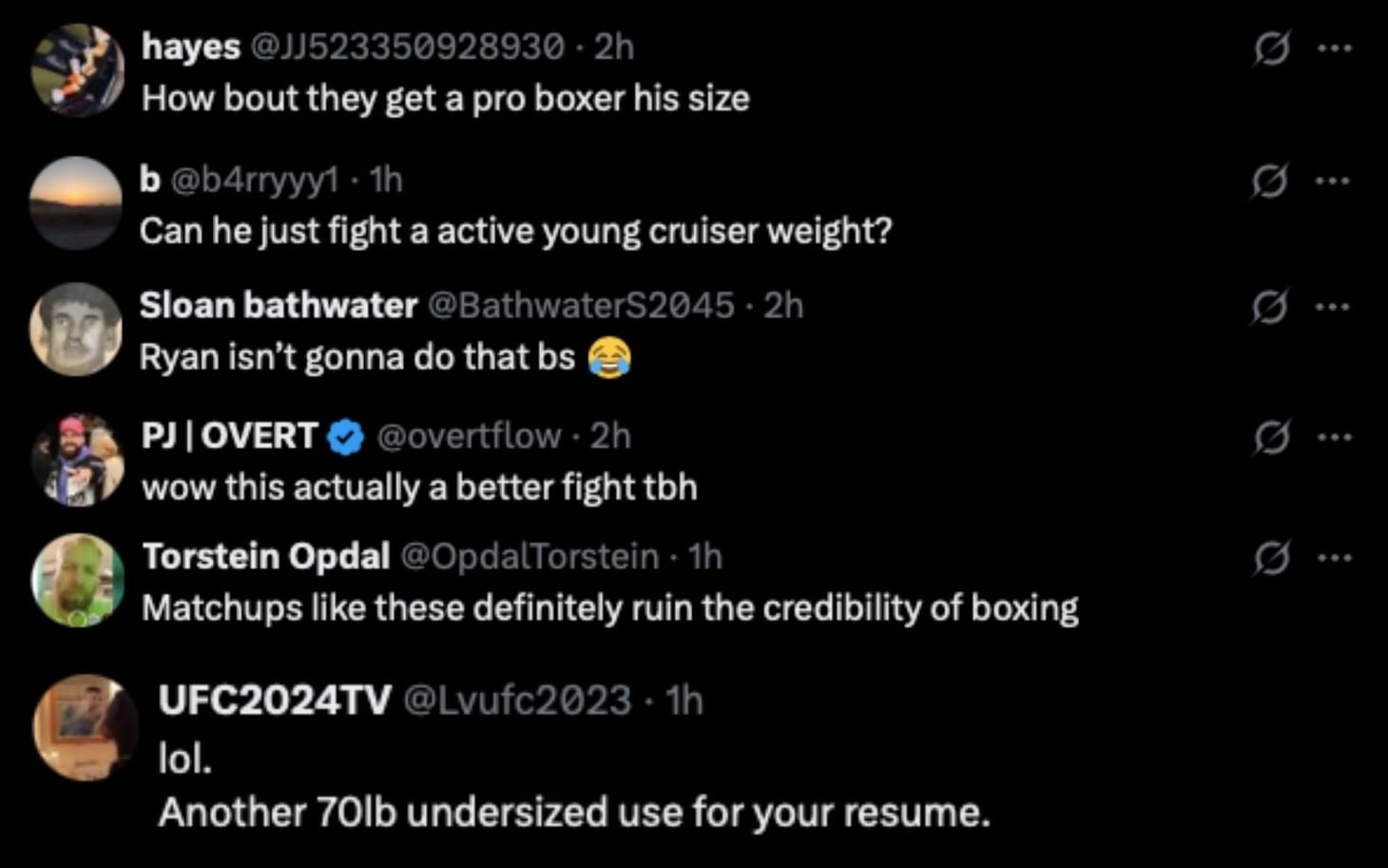This screenshot has width=1388, height=868.
Task: Open the sunset avatar of user b
Action: point(75,203)
